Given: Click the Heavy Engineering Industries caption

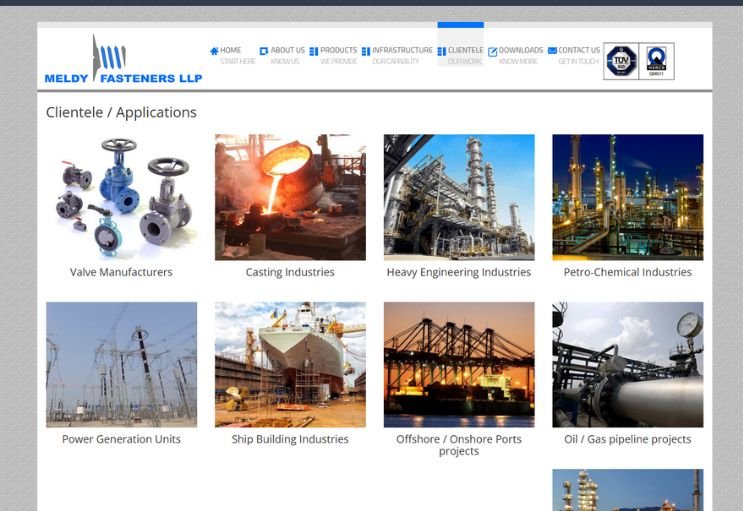Looking at the screenshot, I should [x=459, y=272].
